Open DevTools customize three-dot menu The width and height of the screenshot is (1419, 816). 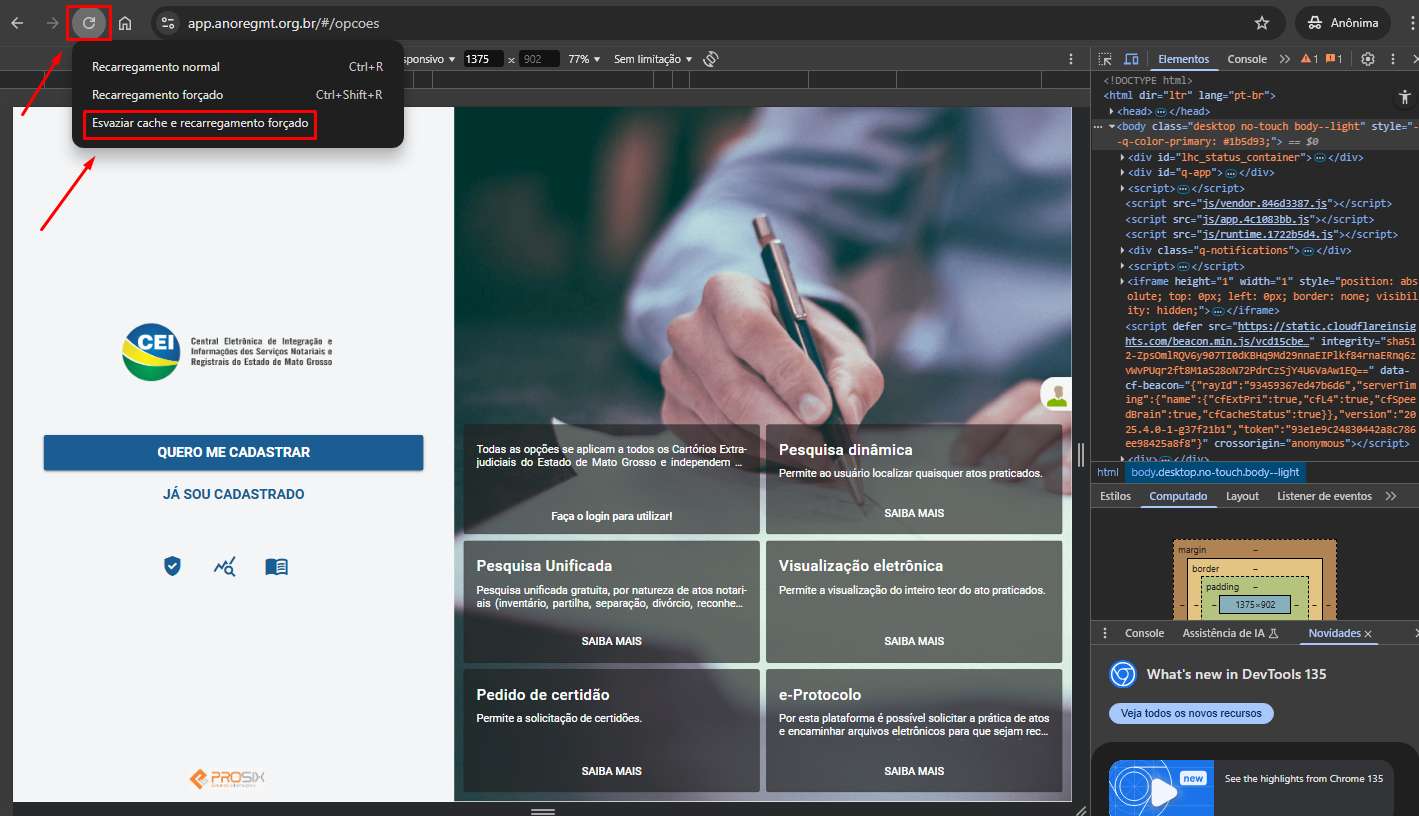tap(1393, 59)
